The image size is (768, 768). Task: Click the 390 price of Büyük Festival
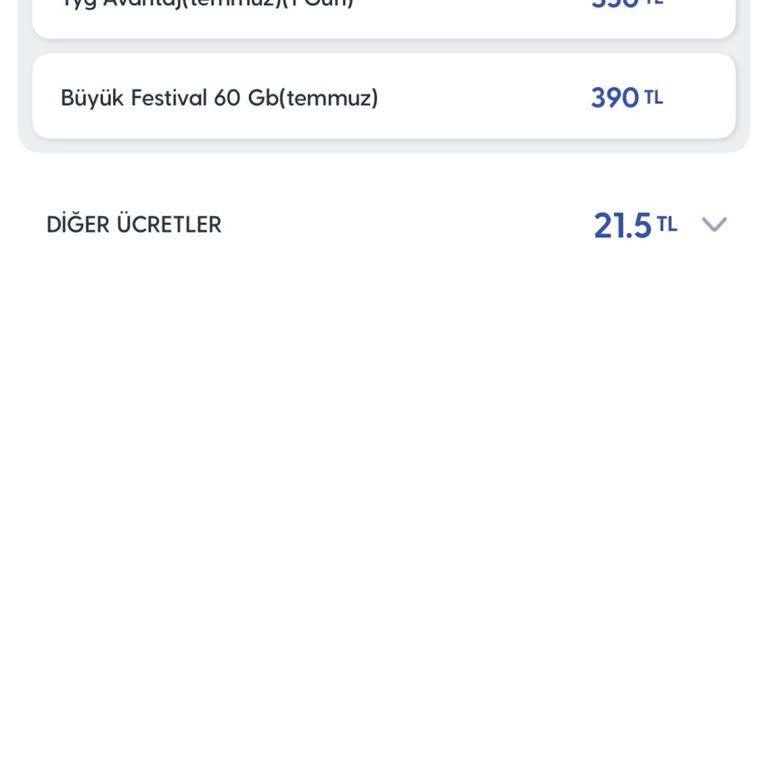614,98
